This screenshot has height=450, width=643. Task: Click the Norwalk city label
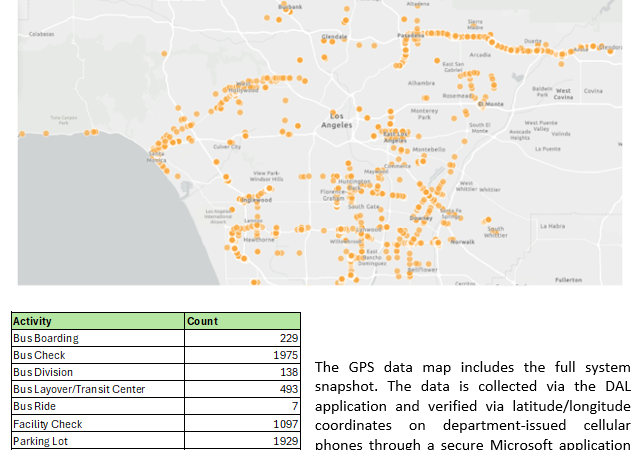[463, 242]
